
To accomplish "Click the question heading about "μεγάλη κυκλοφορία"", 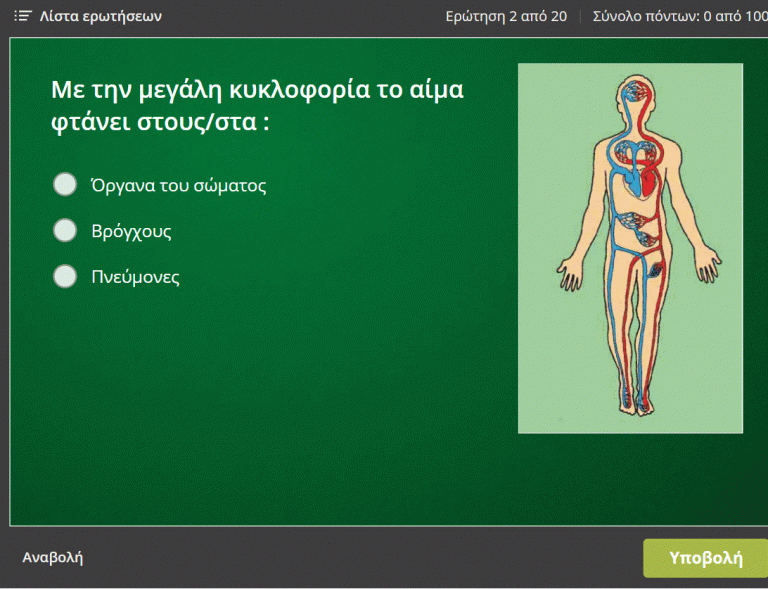I will click(x=257, y=105).
